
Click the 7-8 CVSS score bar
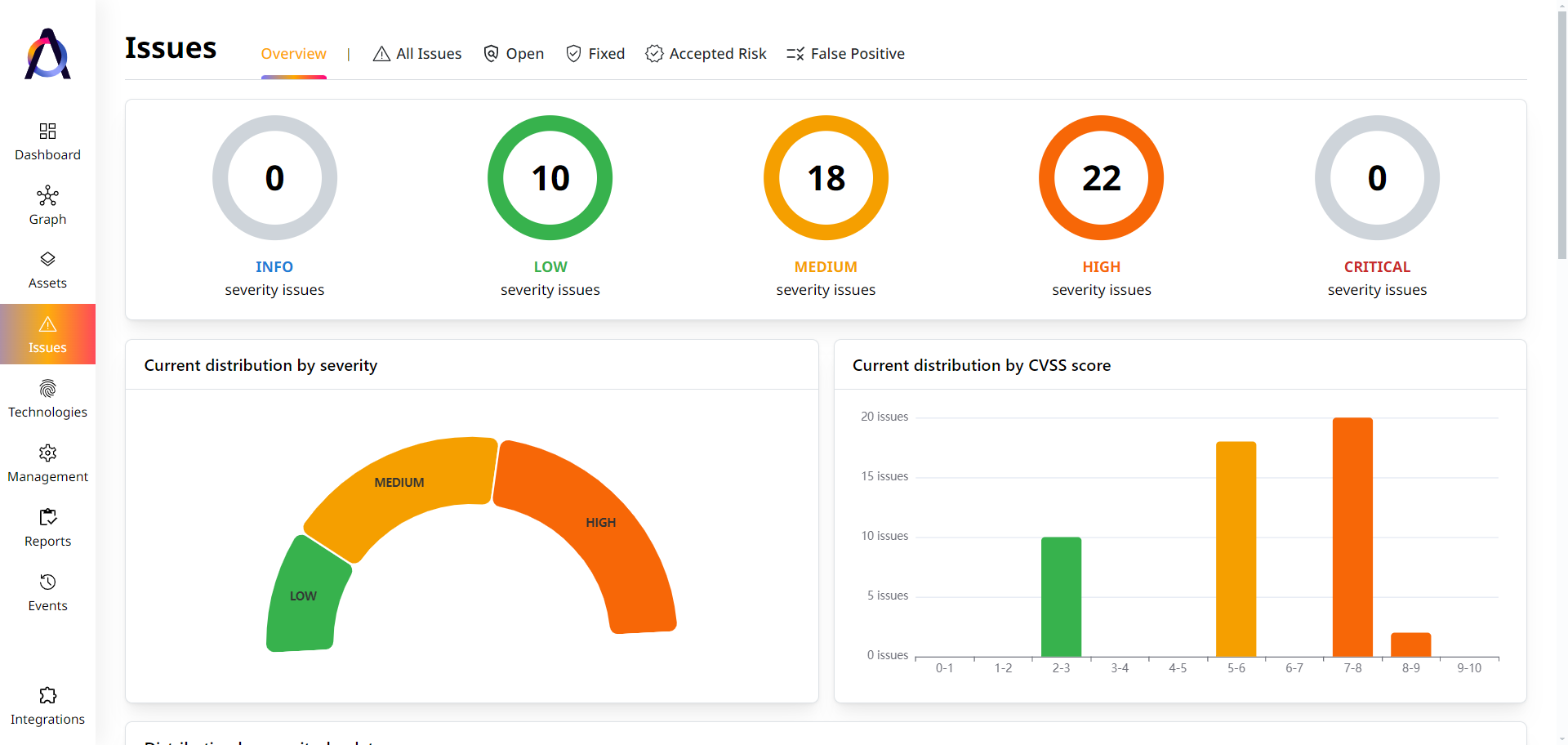[x=1352, y=537]
